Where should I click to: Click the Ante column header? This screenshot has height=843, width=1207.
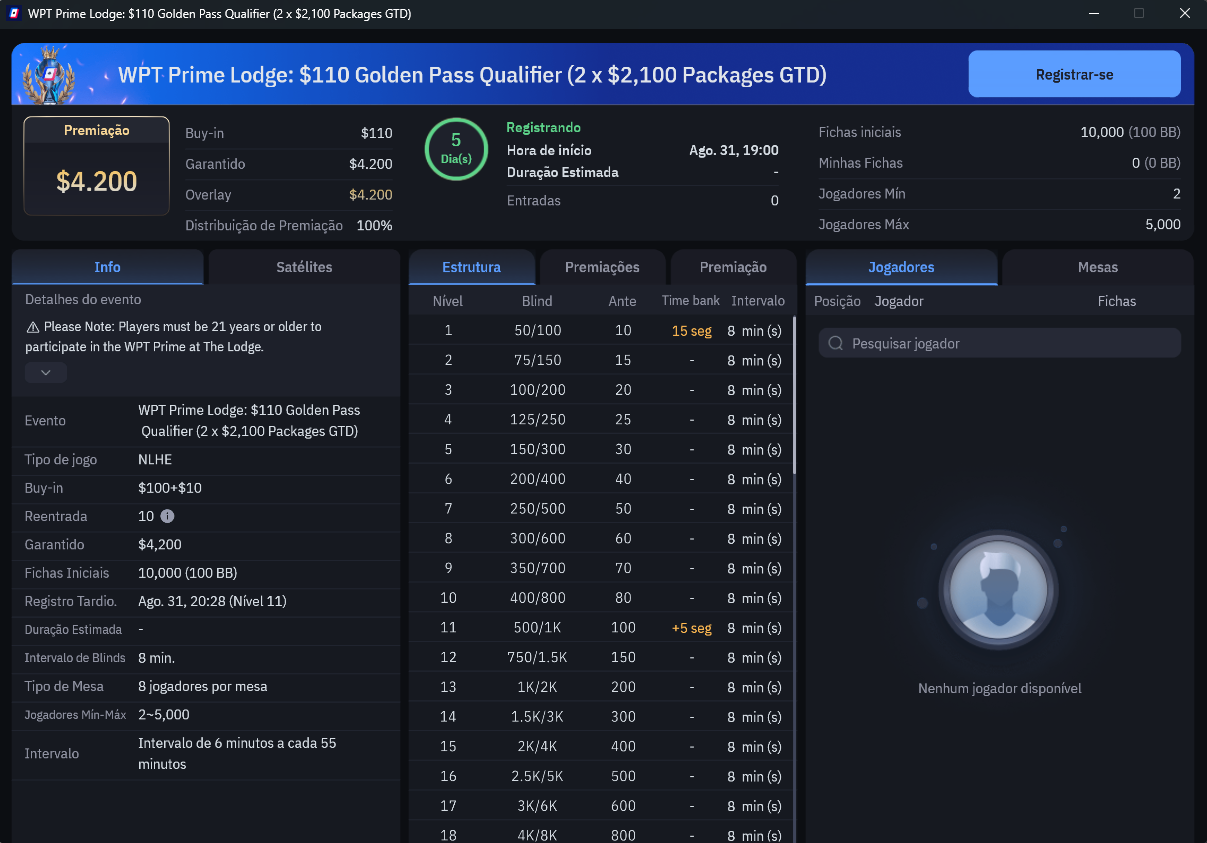pos(623,301)
